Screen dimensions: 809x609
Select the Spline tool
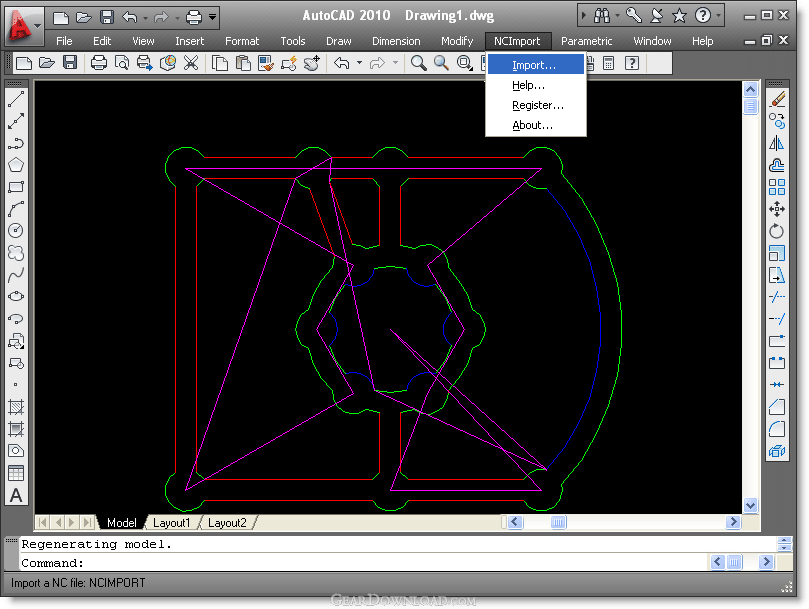coord(15,275)
